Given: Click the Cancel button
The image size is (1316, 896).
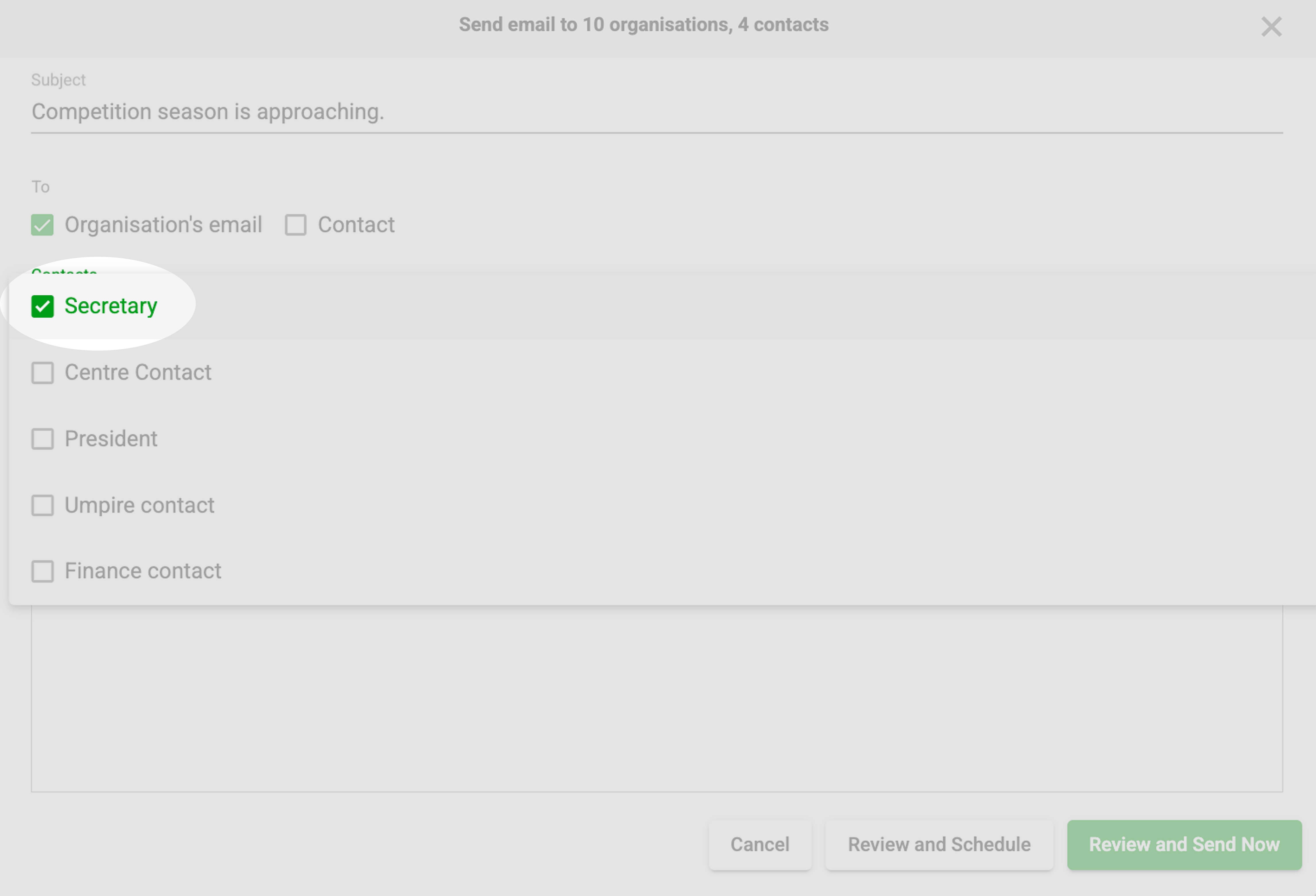Looking at the screenshot, I should (x=759, y=844).
